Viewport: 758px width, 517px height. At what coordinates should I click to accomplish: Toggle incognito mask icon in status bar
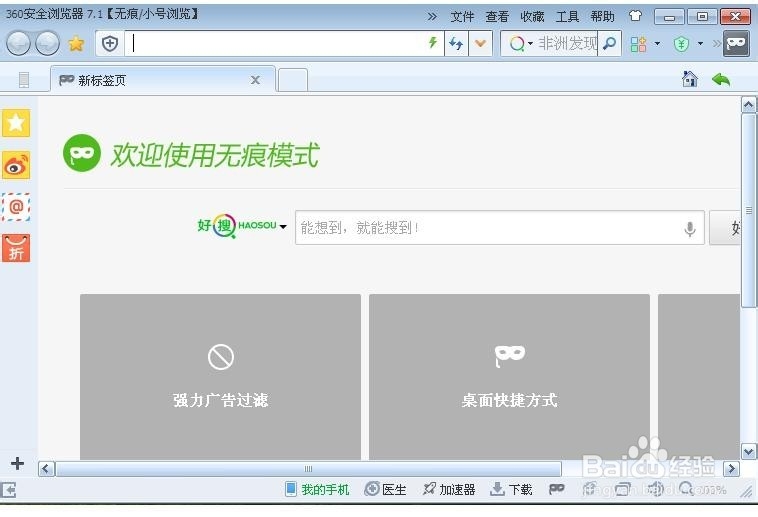click(x=557, y=489)
